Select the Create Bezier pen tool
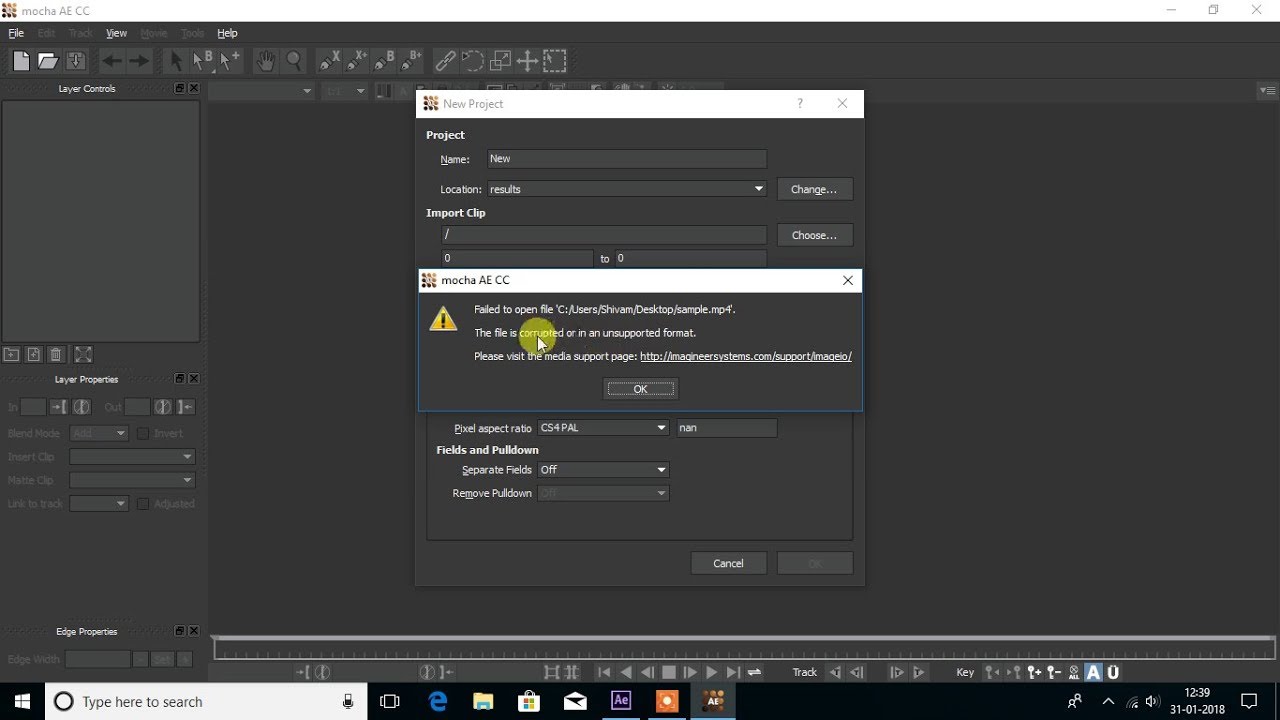The image size is (1280, 720). click(x=384, y=61)
